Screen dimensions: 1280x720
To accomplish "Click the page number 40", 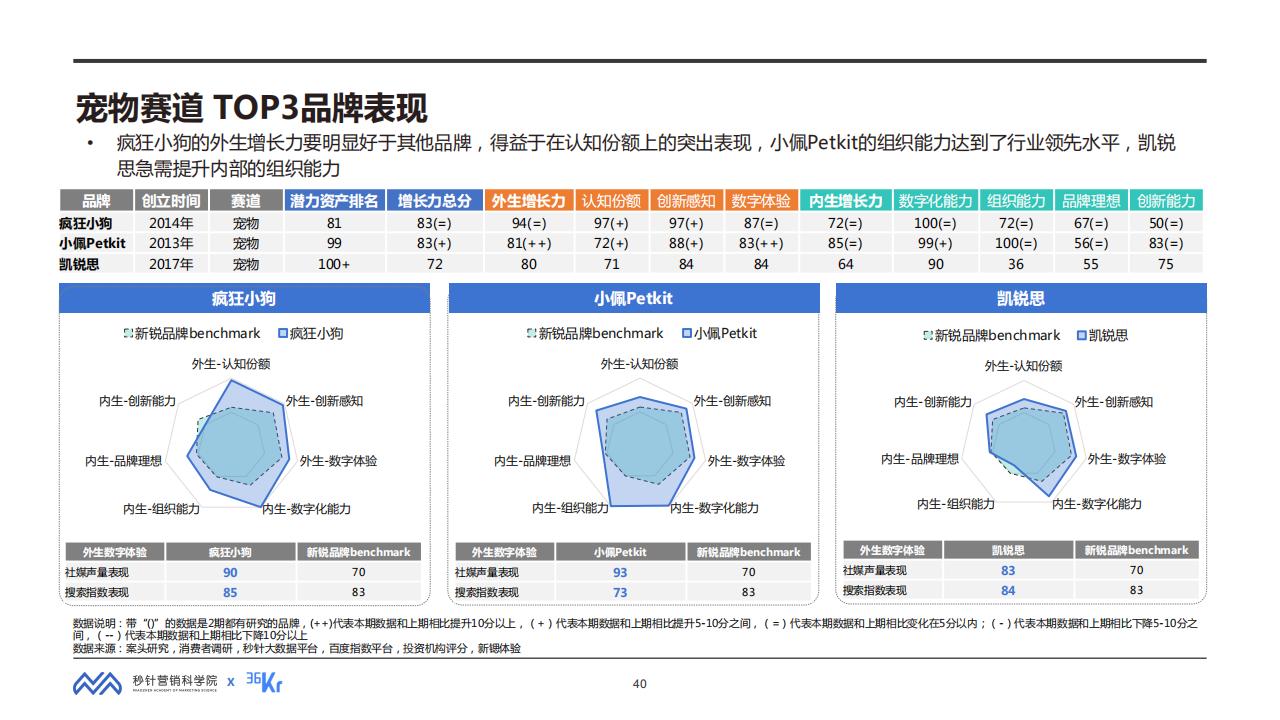I will point(640,684).
